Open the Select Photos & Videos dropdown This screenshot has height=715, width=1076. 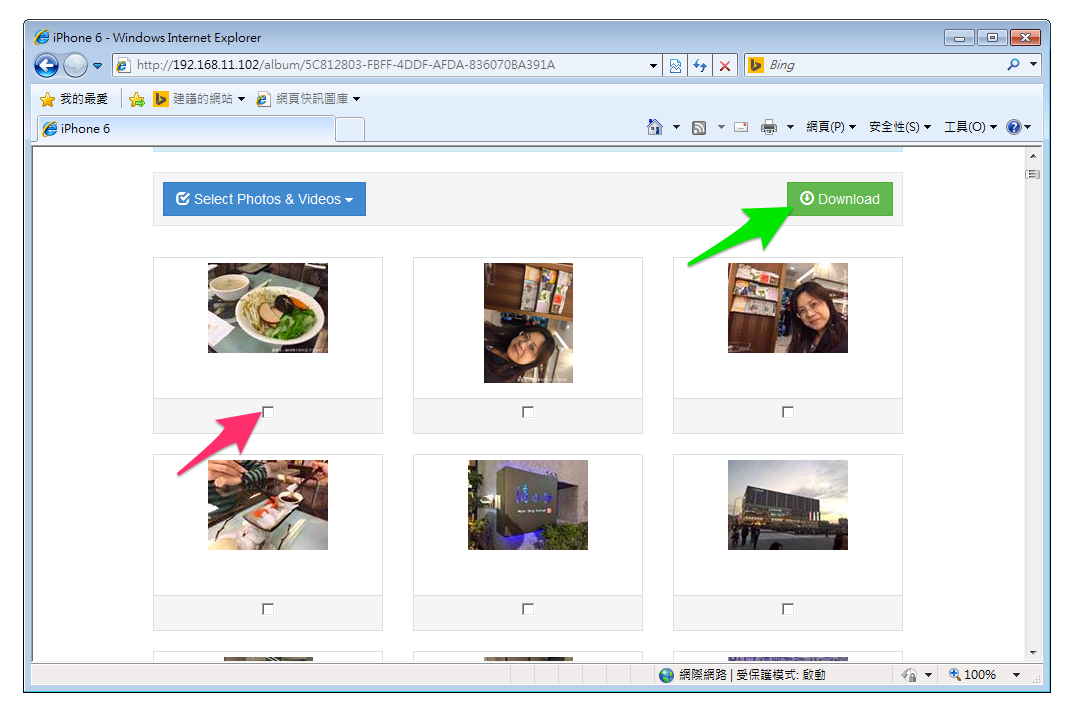(264, 199)
